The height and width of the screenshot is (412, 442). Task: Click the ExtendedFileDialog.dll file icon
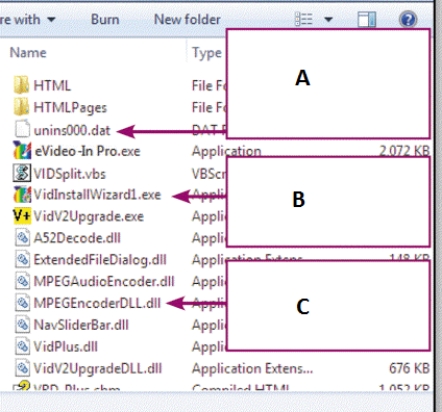pos(22,260)
